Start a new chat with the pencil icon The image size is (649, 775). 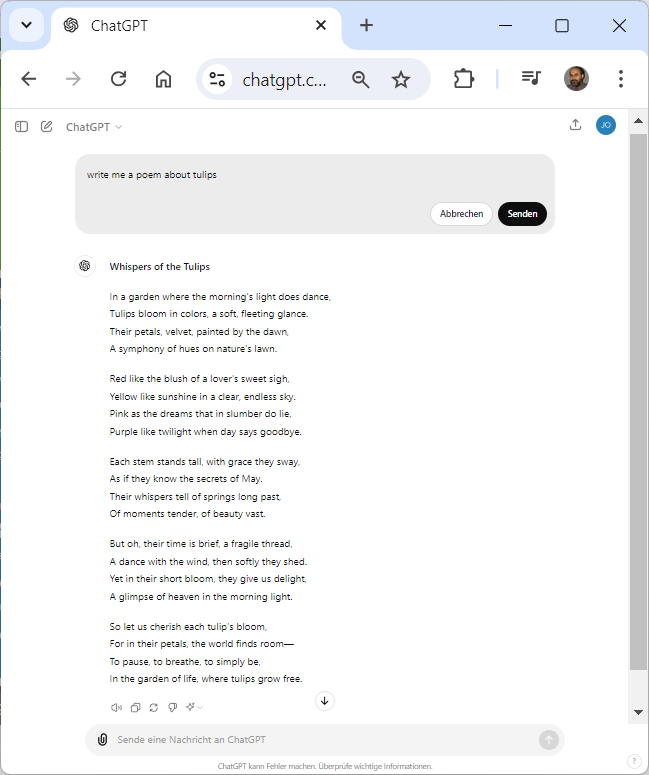point(46,127)
